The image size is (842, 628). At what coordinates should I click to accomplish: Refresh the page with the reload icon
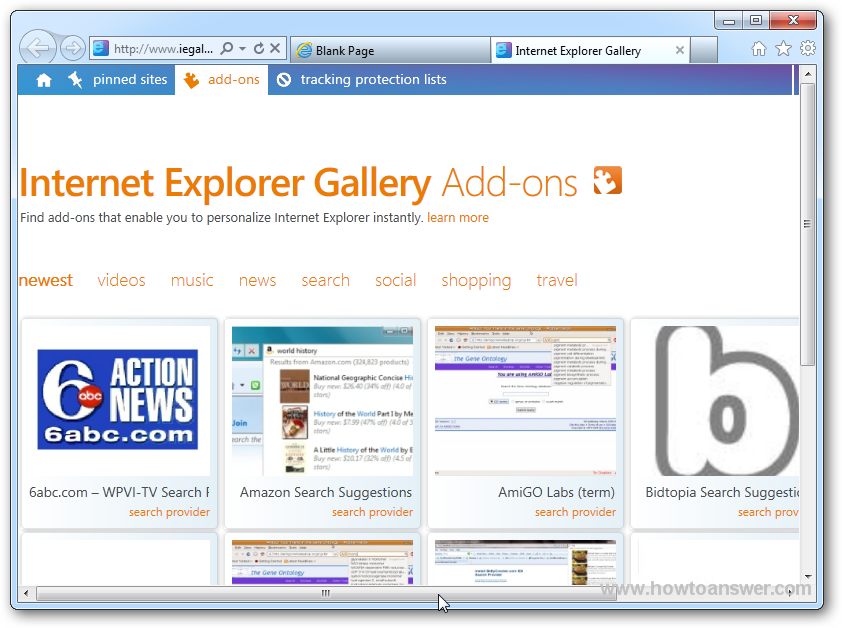tap(259, 48)
